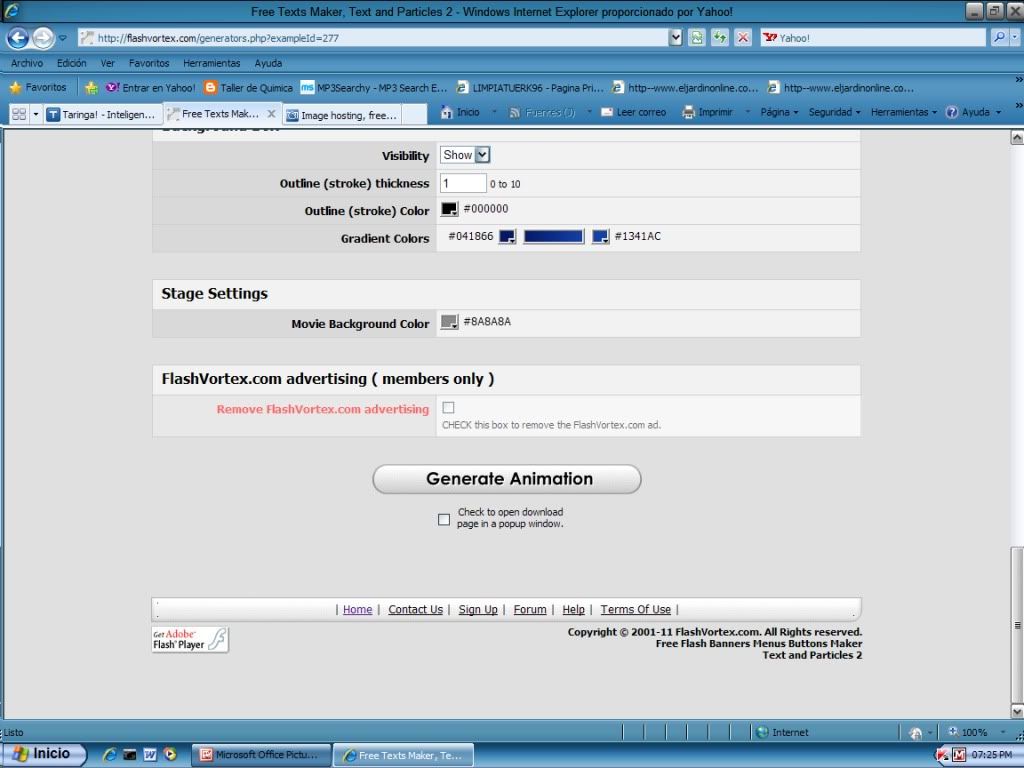Open Taller de Quimica favorite
The height and width of the screenshot is (768, 1024).
248,88
